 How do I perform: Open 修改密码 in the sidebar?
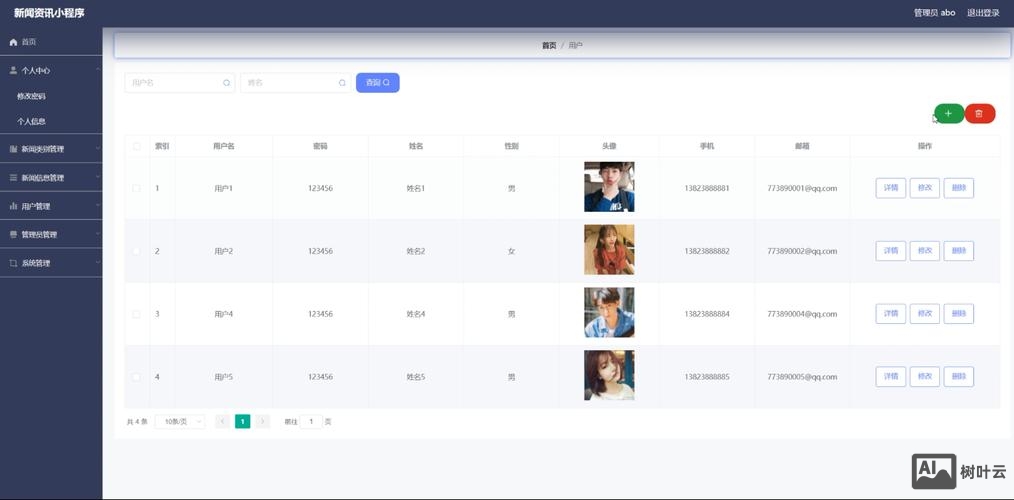point(31,97)
